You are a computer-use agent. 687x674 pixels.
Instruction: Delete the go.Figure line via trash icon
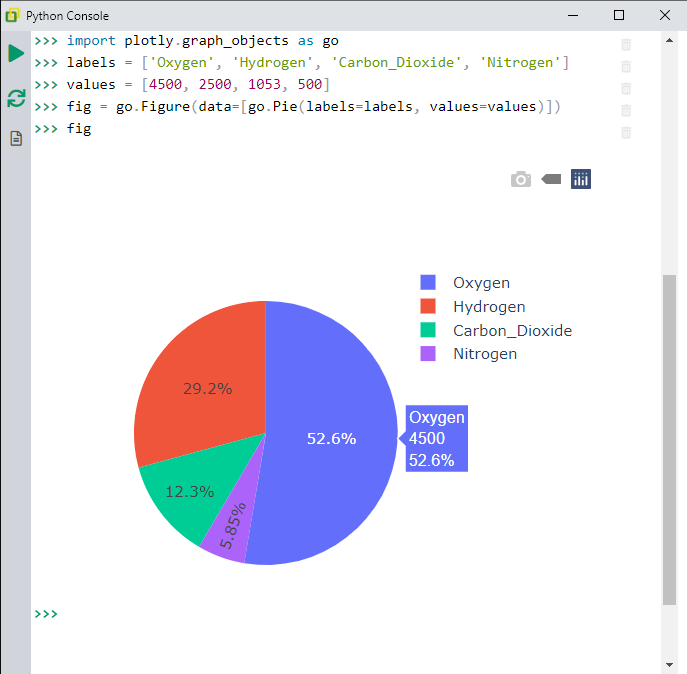[x=626, y=110]
